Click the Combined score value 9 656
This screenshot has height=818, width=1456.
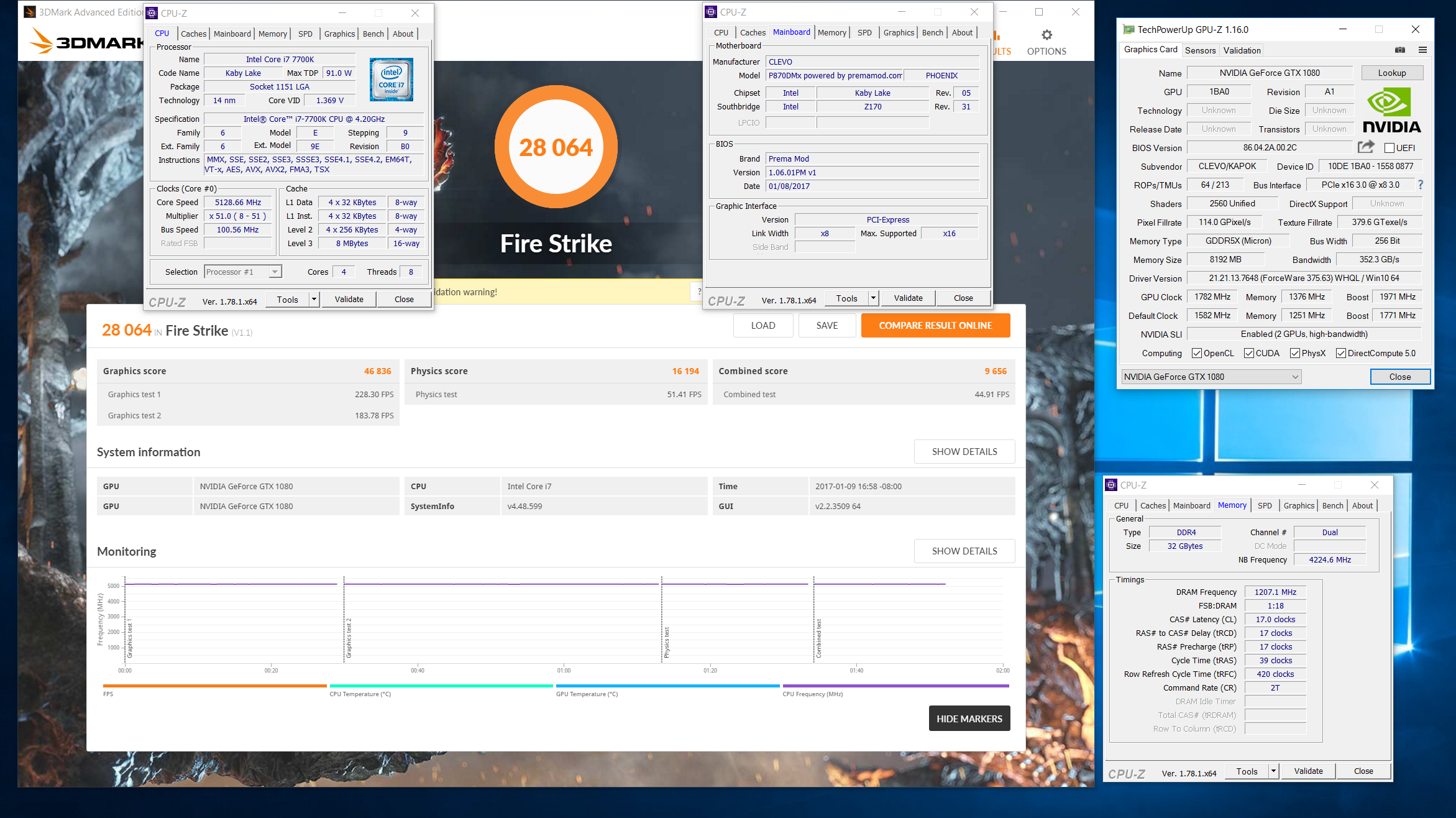point(995,371)
